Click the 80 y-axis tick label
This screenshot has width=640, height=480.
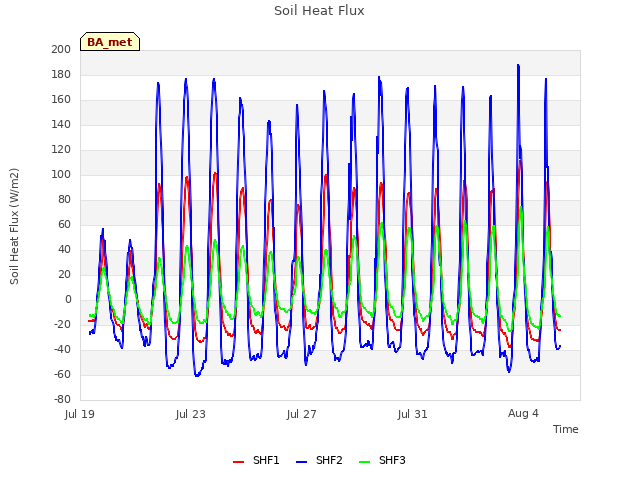[64, 199]
